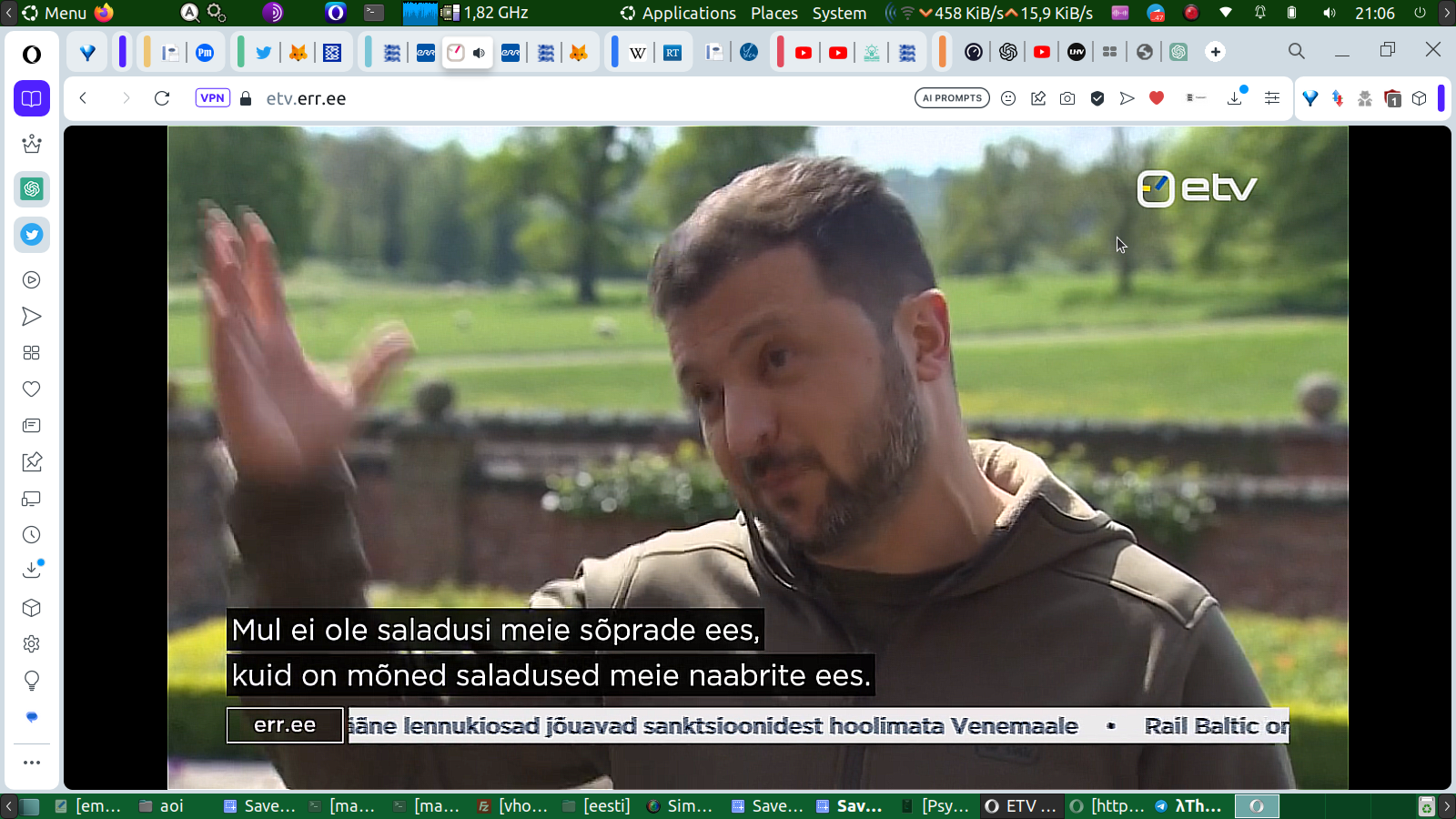The image size is (1456, 819).
Task: Open the purple Speed Dial book icon in sidebar
Action: click(x=32, y=98)
